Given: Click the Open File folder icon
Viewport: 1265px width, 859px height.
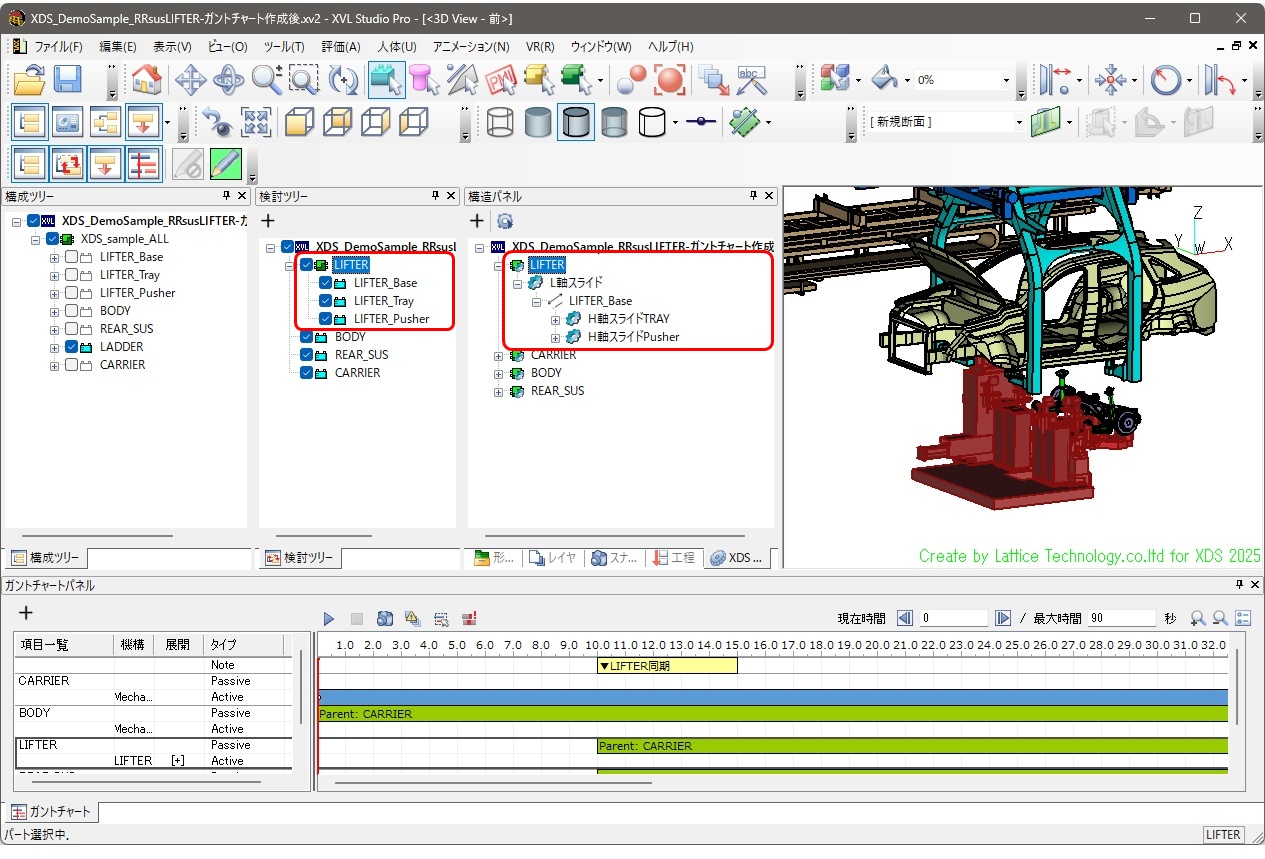Looking at the screenshot, I should coord(30,80).
